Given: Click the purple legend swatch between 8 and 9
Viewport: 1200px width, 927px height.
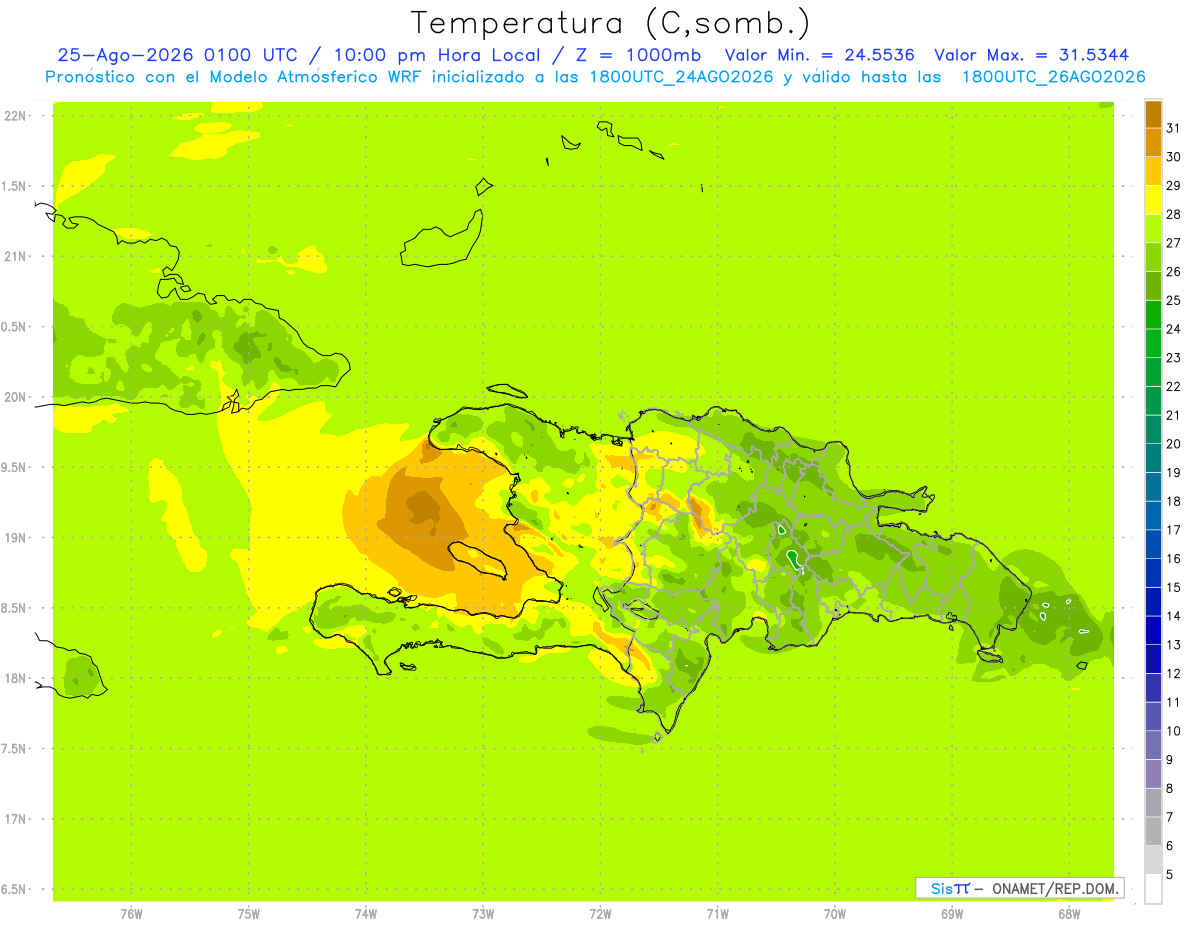Looking at the screenshot, I should point(1153,774).
